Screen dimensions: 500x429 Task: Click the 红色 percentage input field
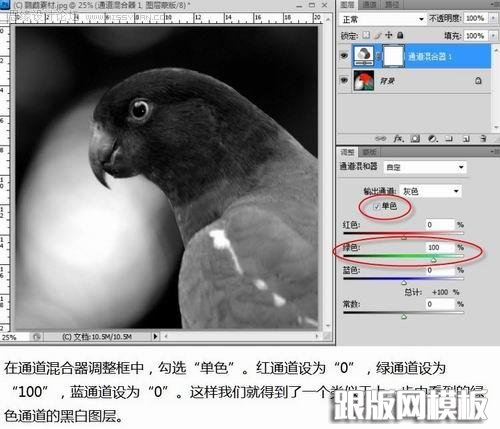pos(440,225)
